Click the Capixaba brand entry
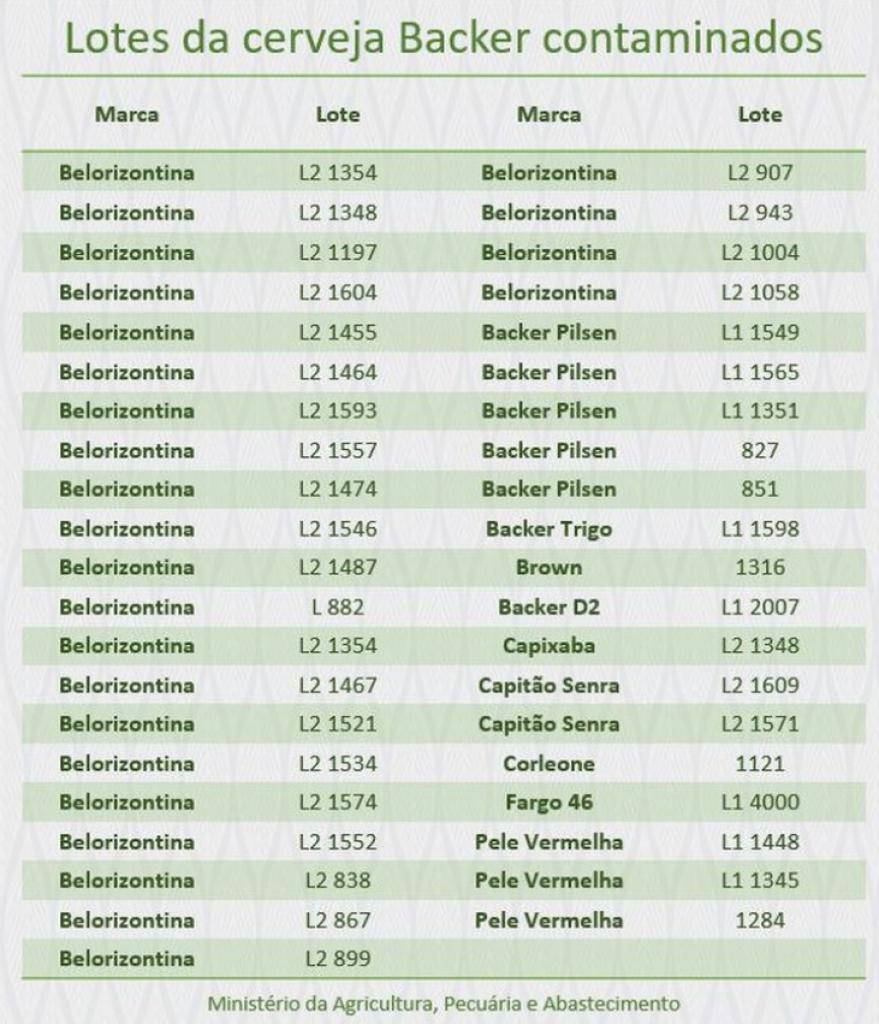This screenshot has height=1024, width=879. 549,646
